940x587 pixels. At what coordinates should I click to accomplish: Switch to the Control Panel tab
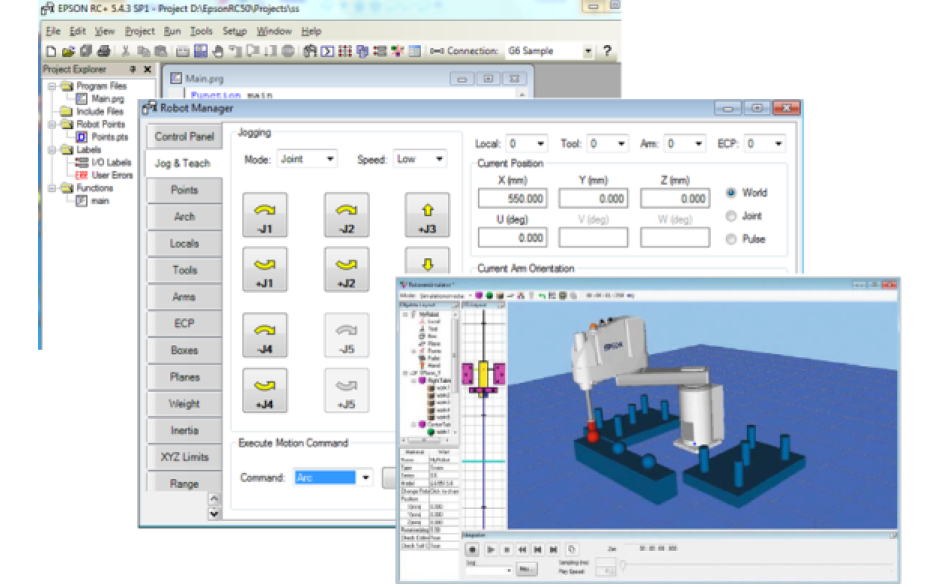(x=184, y=137)
